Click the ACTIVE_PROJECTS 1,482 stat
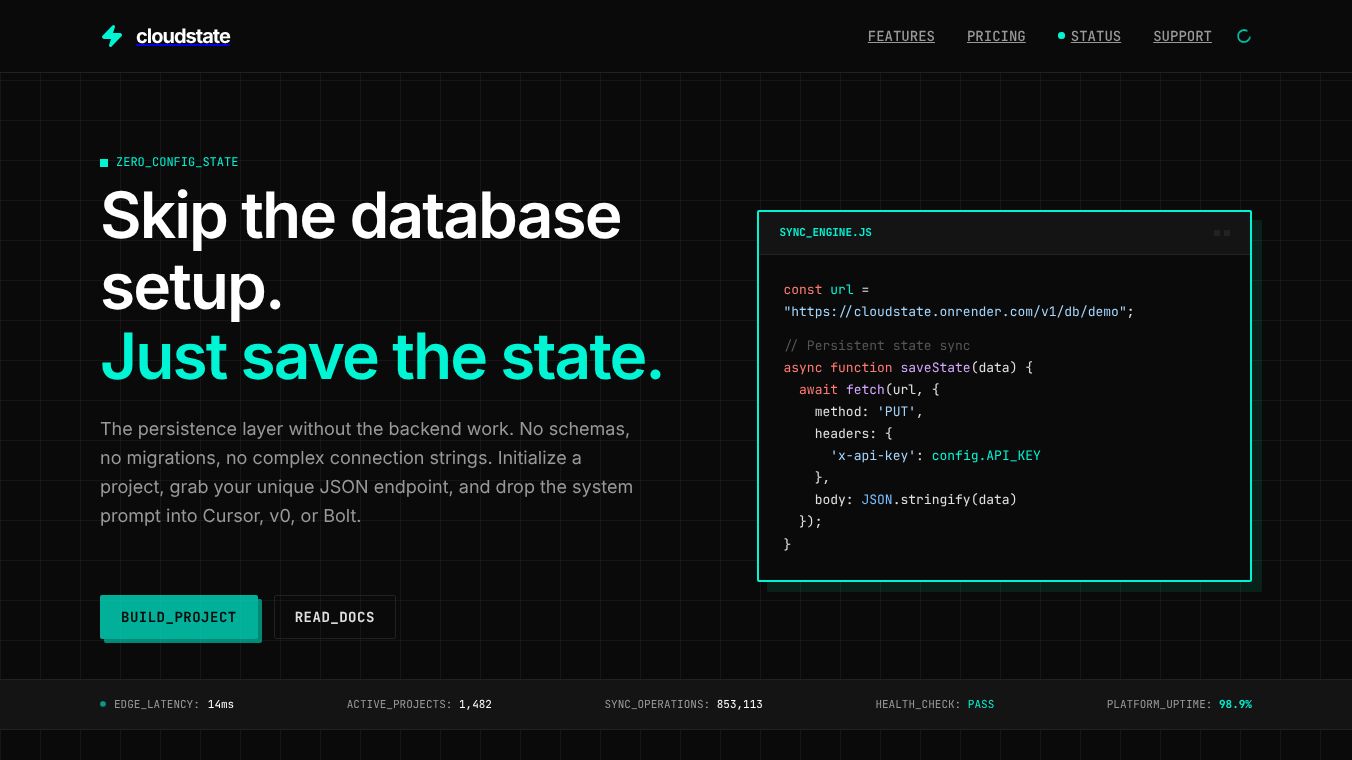This screenshot has width=1352, height=760. pyautogui.click(x=419, y=704)
